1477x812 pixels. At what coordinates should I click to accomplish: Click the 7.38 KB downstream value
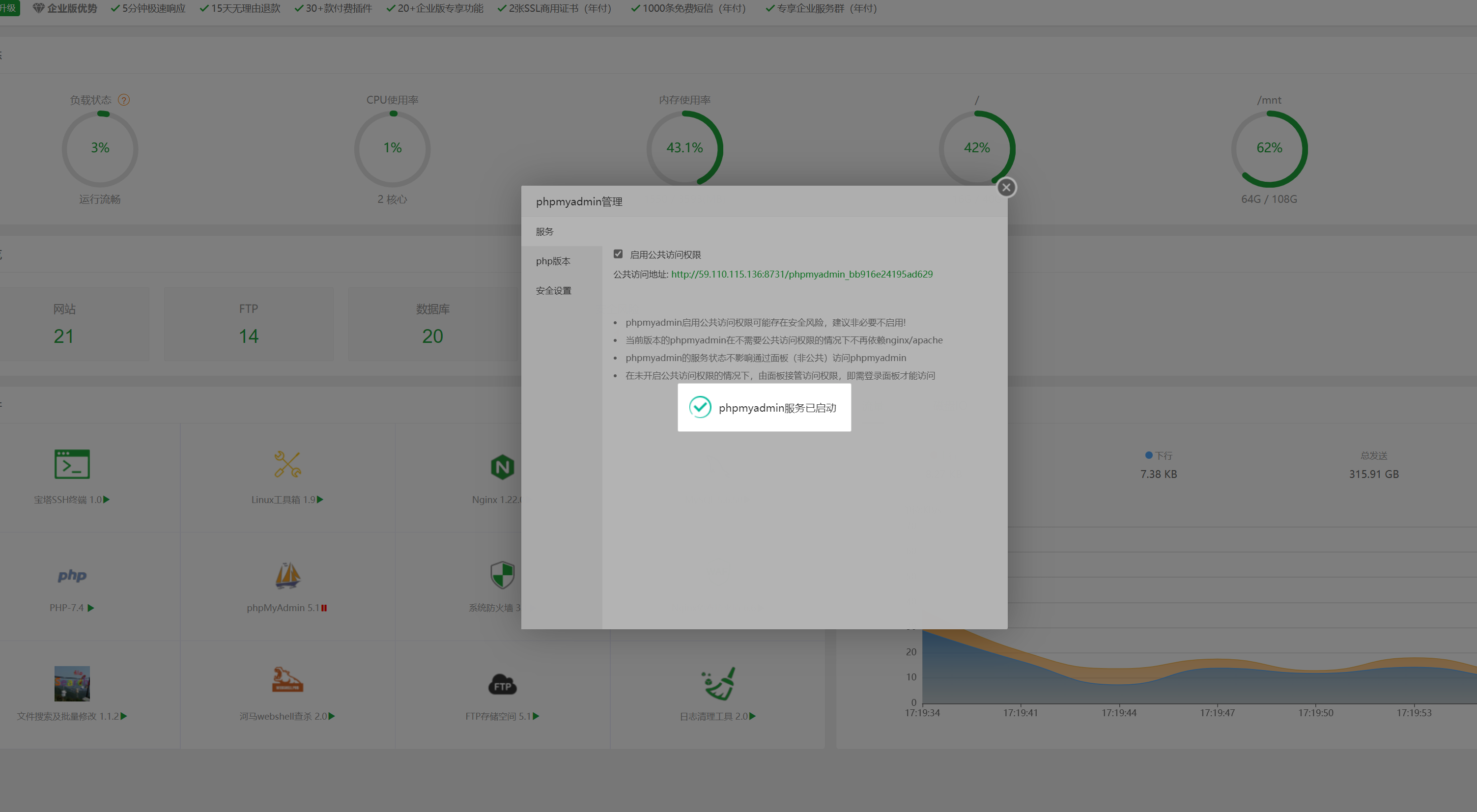click(x=1159, y=474)
